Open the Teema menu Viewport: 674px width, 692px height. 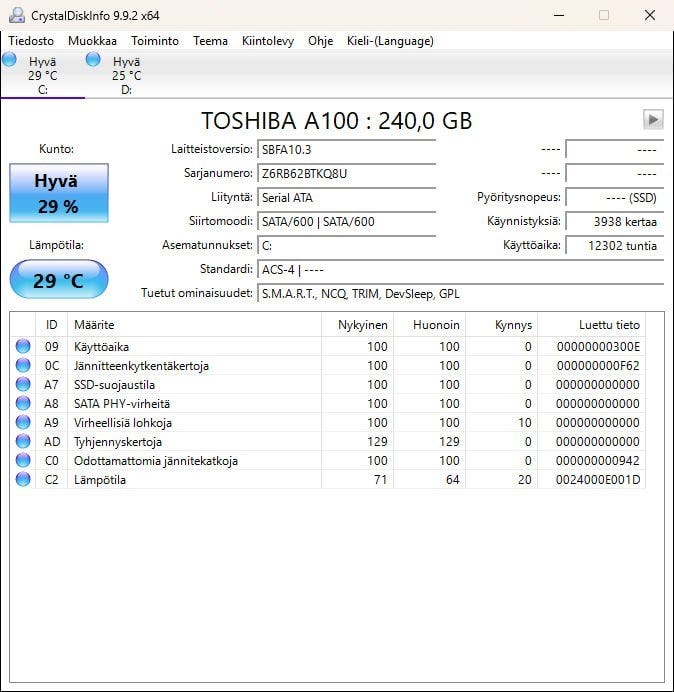pos(211,41)
